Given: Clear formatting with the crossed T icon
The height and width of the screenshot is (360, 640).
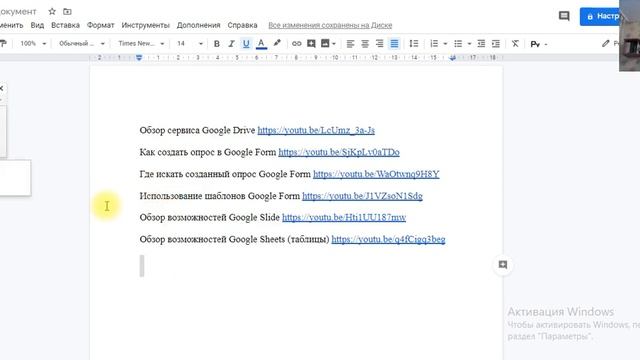Looking at the screenshot, I should coord(515,44).
